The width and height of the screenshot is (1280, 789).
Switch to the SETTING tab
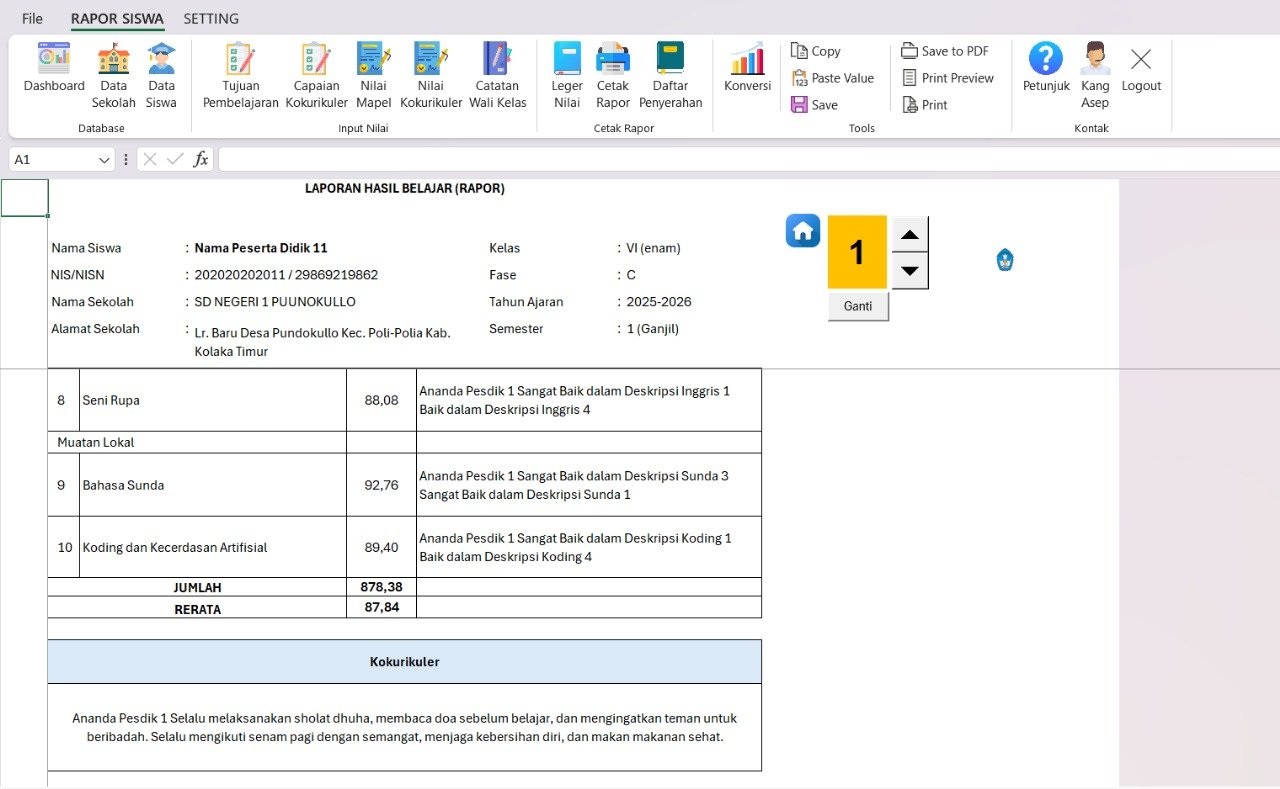211,19
